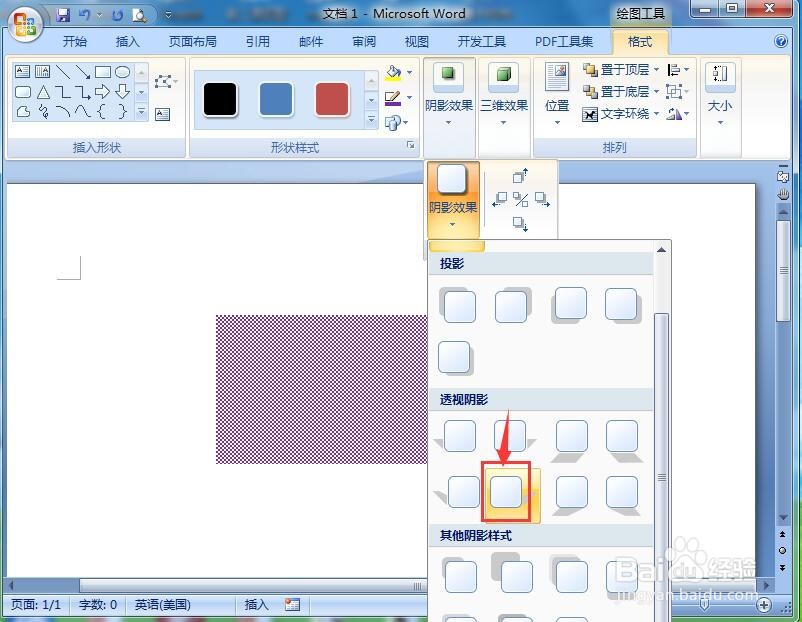Apply second shadow style under 投影
Screen dimensions: 802x622
[x=512, y=305]
